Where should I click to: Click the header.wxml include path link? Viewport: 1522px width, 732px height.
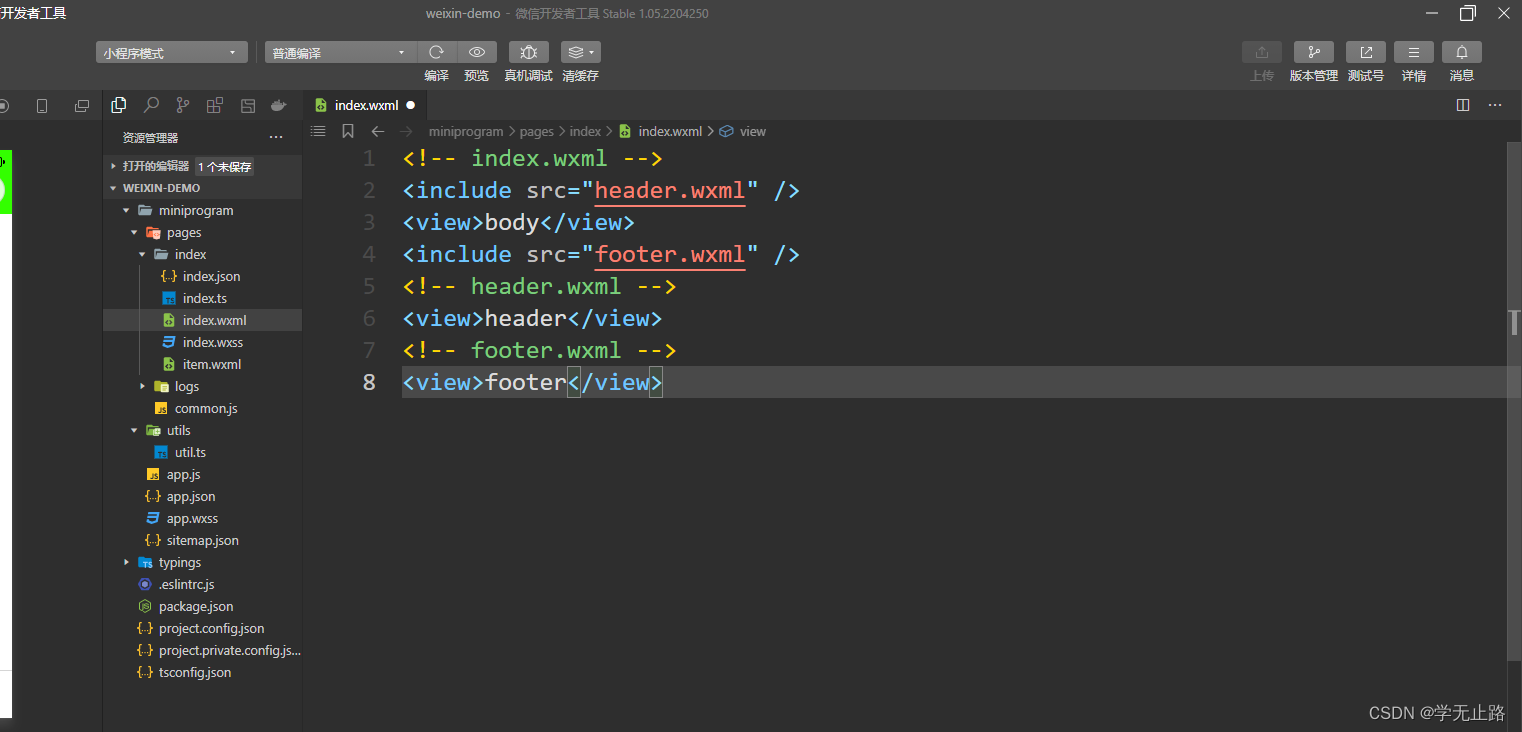coord(670,190)
